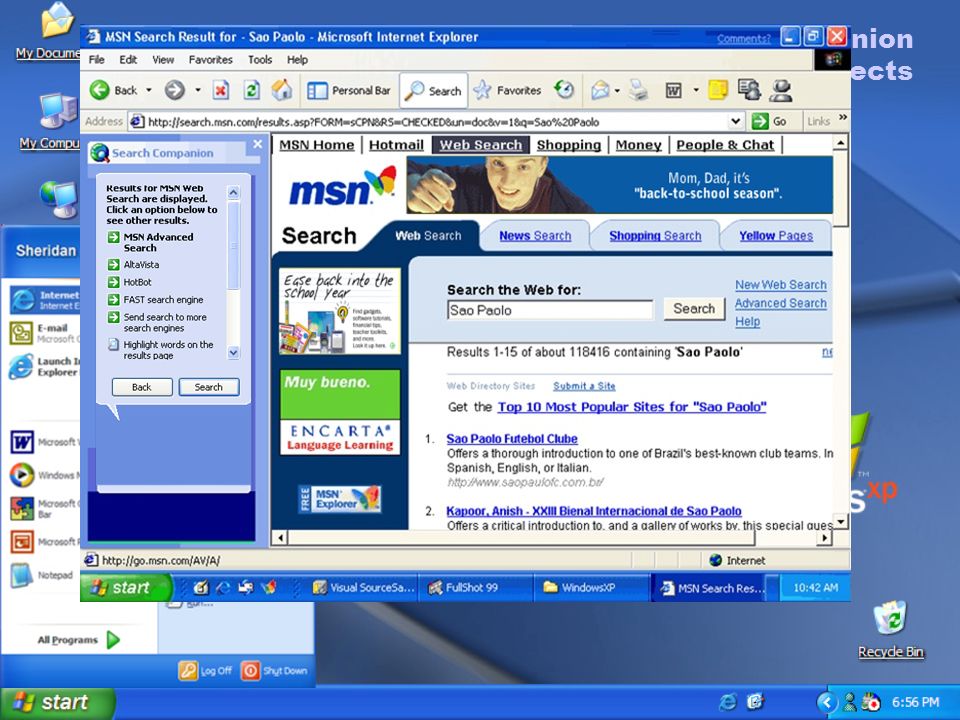This screenshot has height=720, width=960.
Task: Click the Messenger person icon in toolbar
Action: (x=781, y=91)
